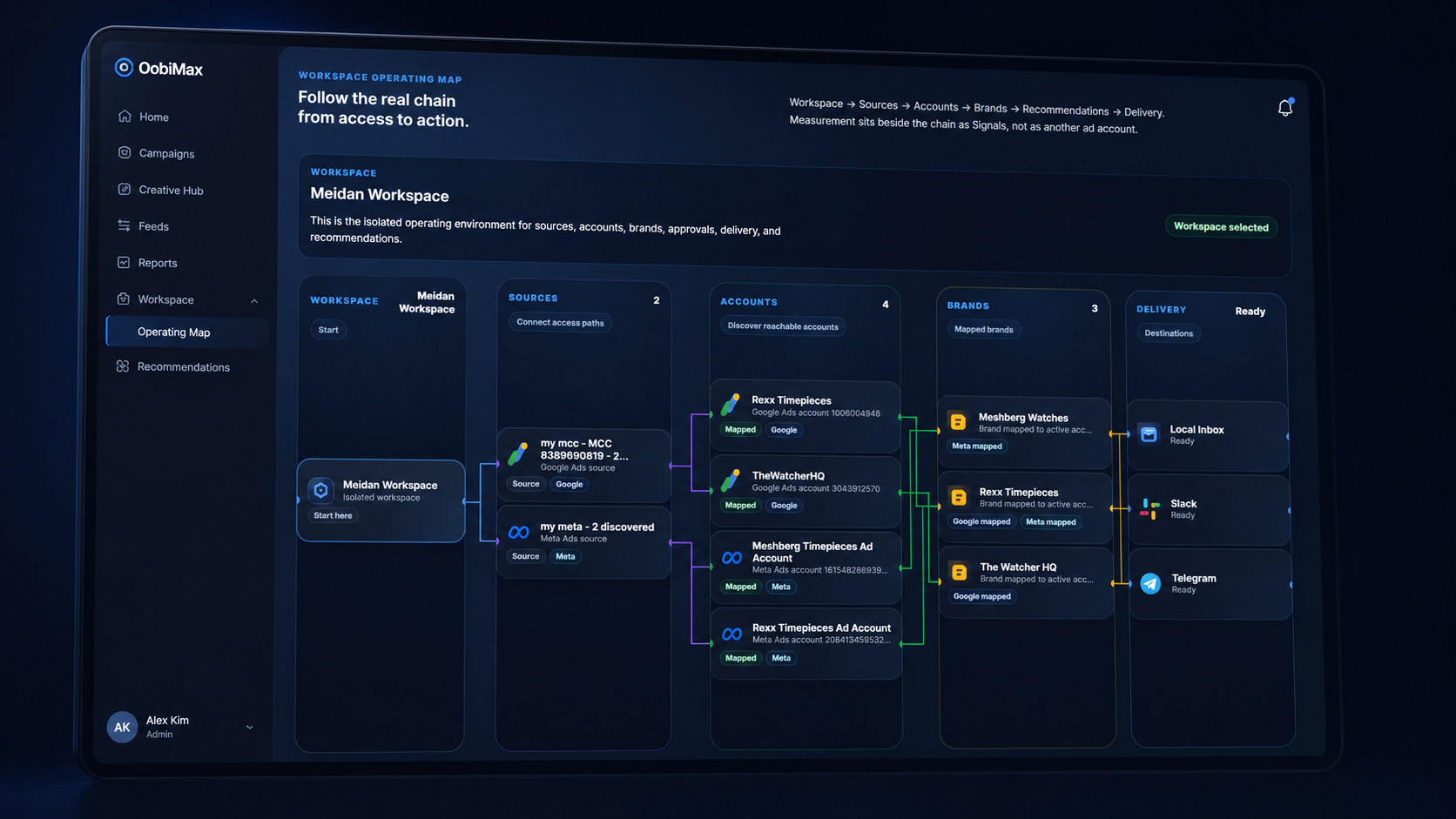Click the OobiMax logo icon
The width and height of the screenshot is (1456, 819).
pos(124,67)
